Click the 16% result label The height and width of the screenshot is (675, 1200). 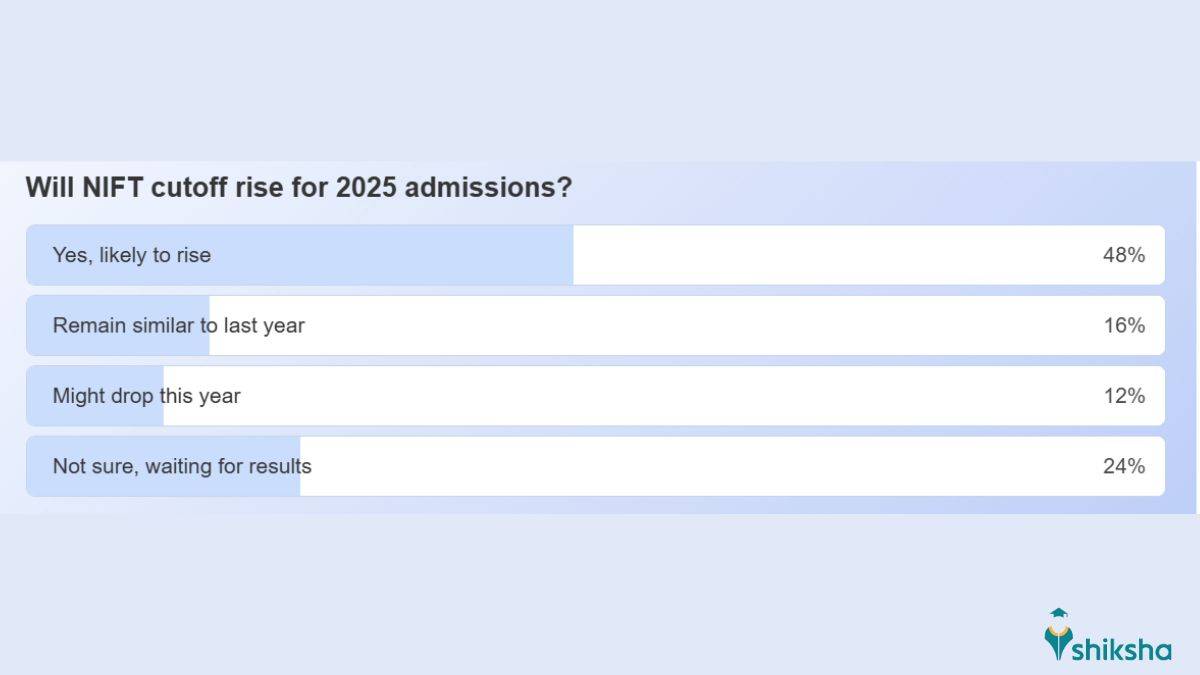[1123, 326]
